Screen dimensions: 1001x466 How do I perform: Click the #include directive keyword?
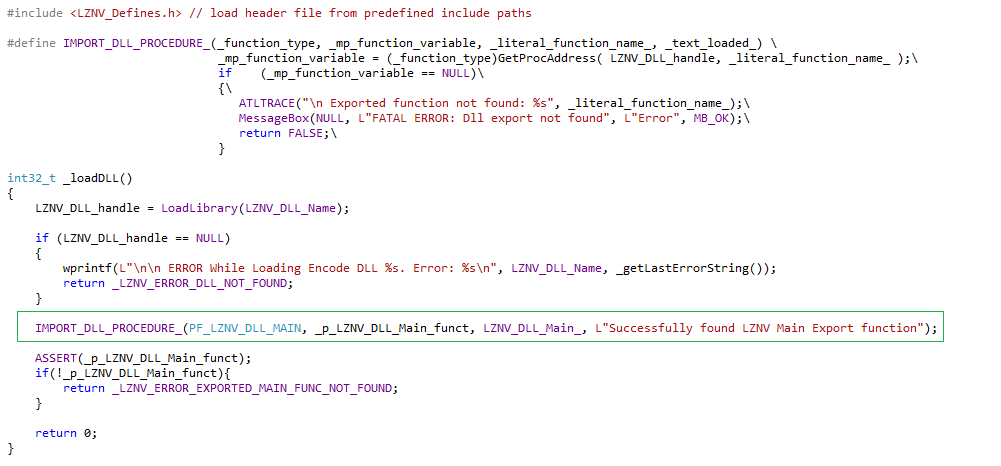pos(35,13)
